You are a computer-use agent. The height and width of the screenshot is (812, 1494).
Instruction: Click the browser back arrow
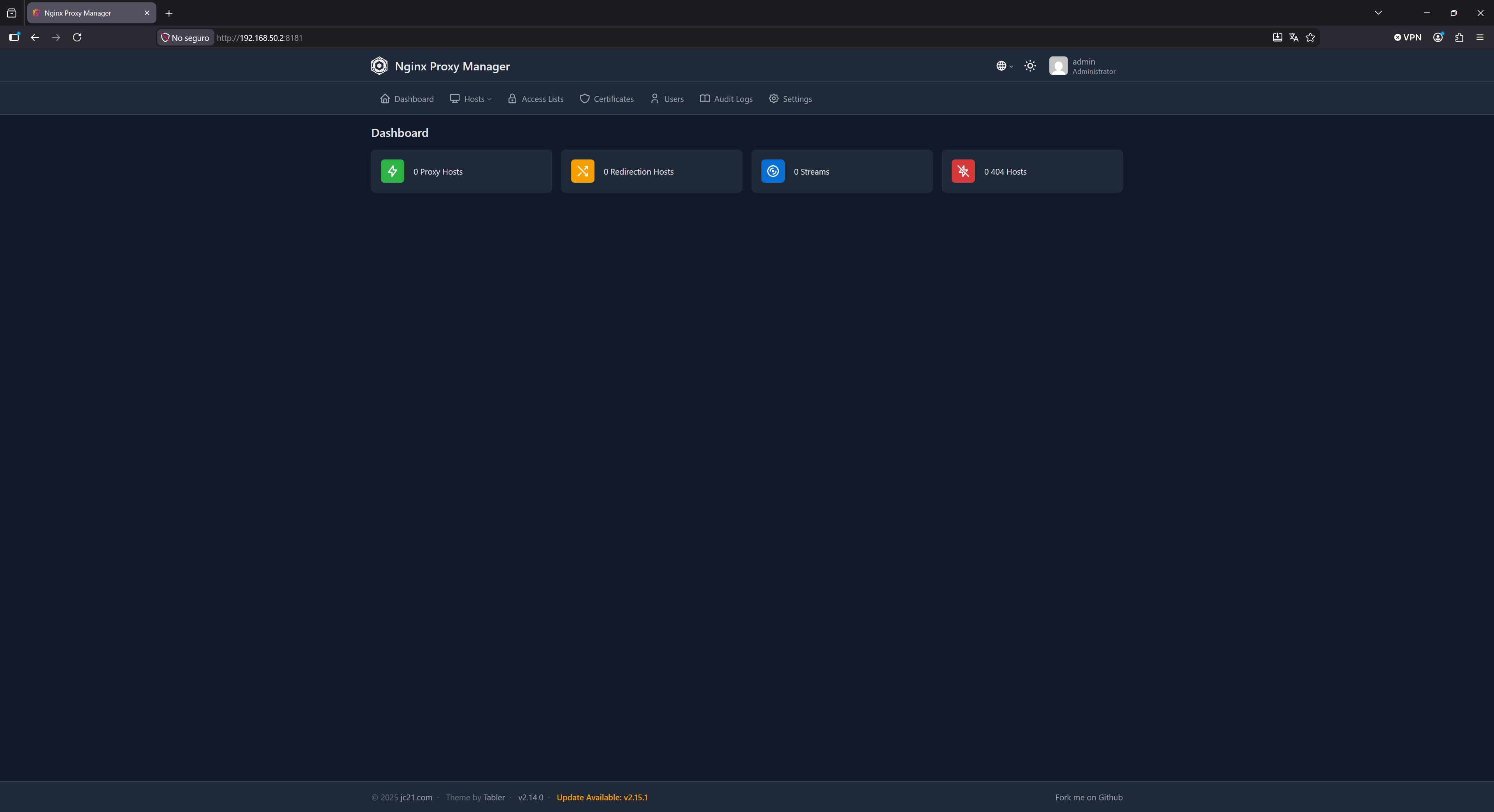tap(35, 37)
